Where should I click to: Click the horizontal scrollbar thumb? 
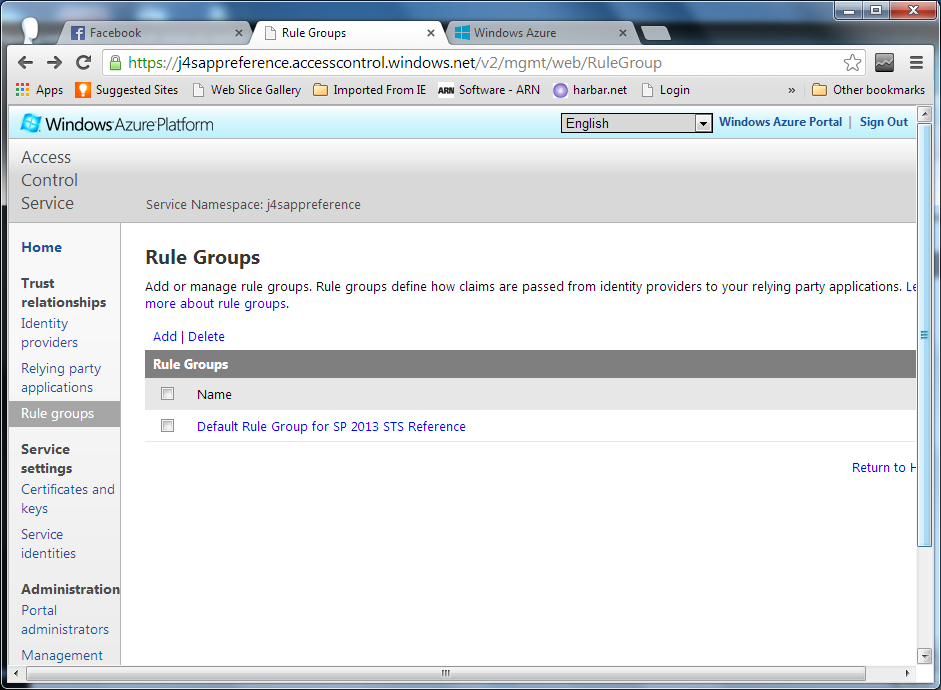point(445,673)
